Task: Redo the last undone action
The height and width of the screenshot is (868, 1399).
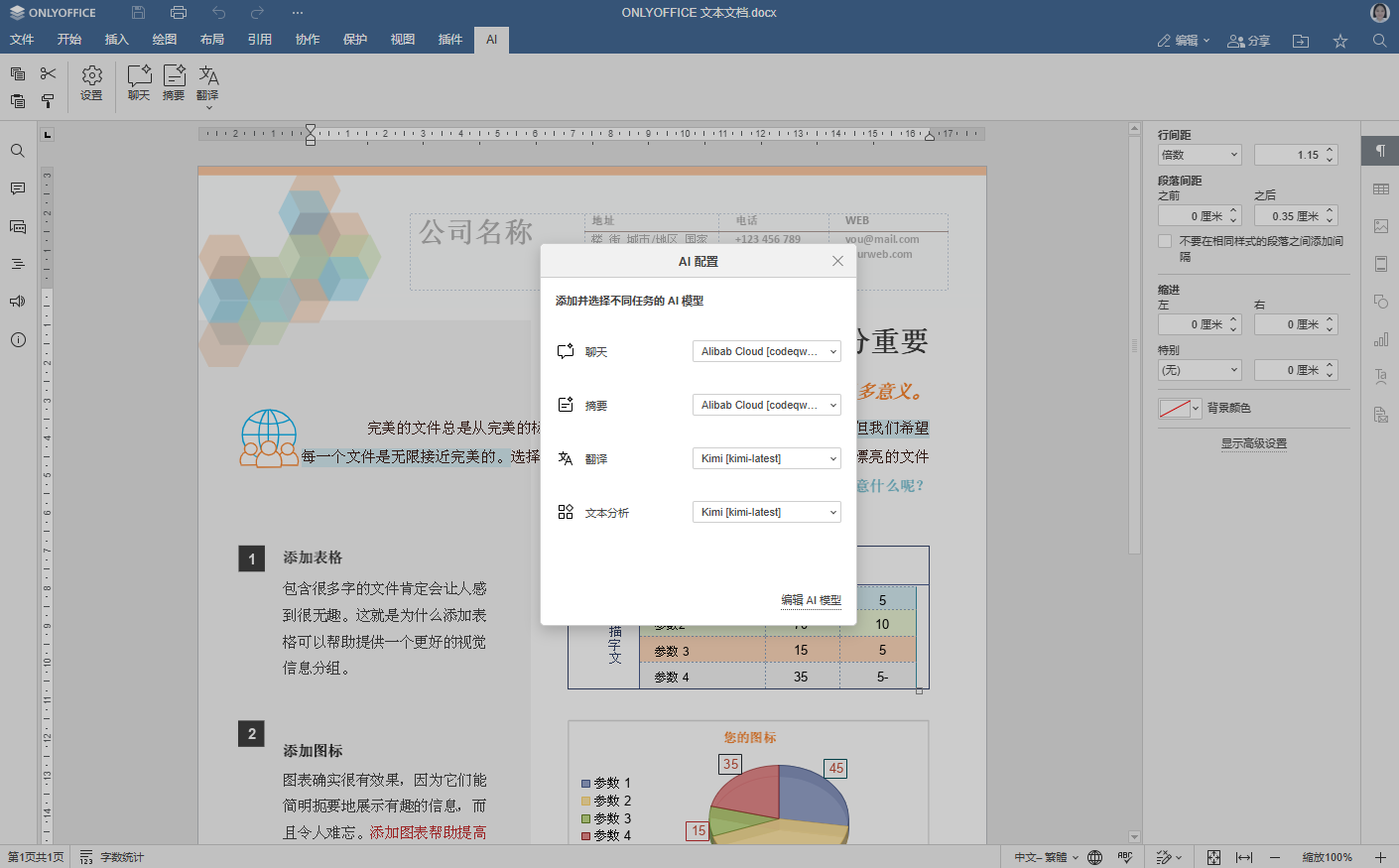Action: pos(258,13)
